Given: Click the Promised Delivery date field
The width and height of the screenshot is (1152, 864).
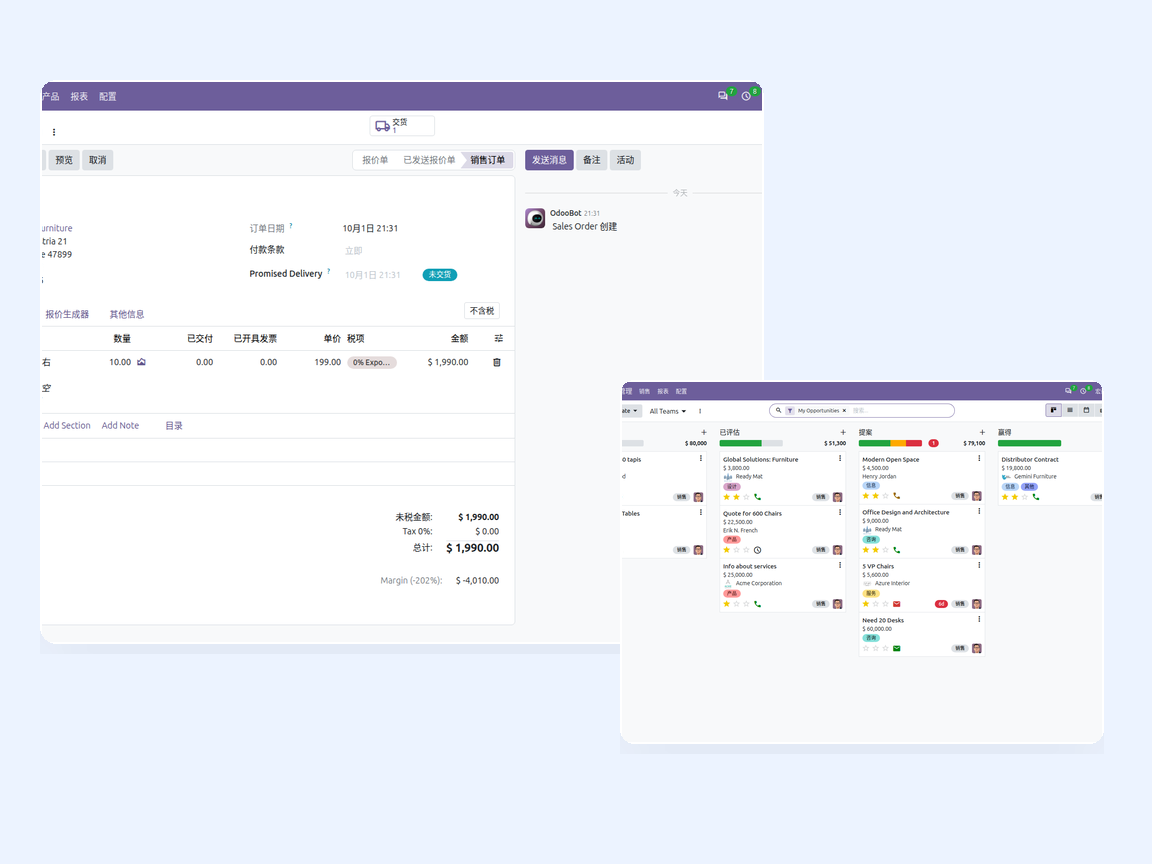Looking at the screenshot, I should tap(372, 275).
